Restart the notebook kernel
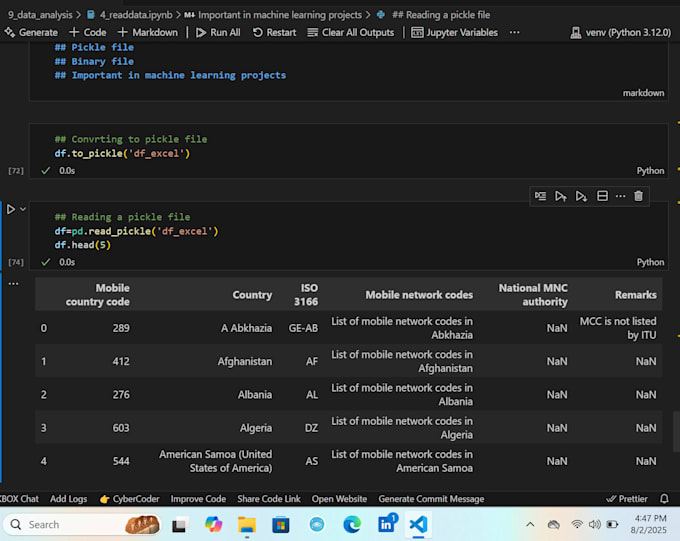This screenshot has height=541, width=680. (x=274, y=33)
